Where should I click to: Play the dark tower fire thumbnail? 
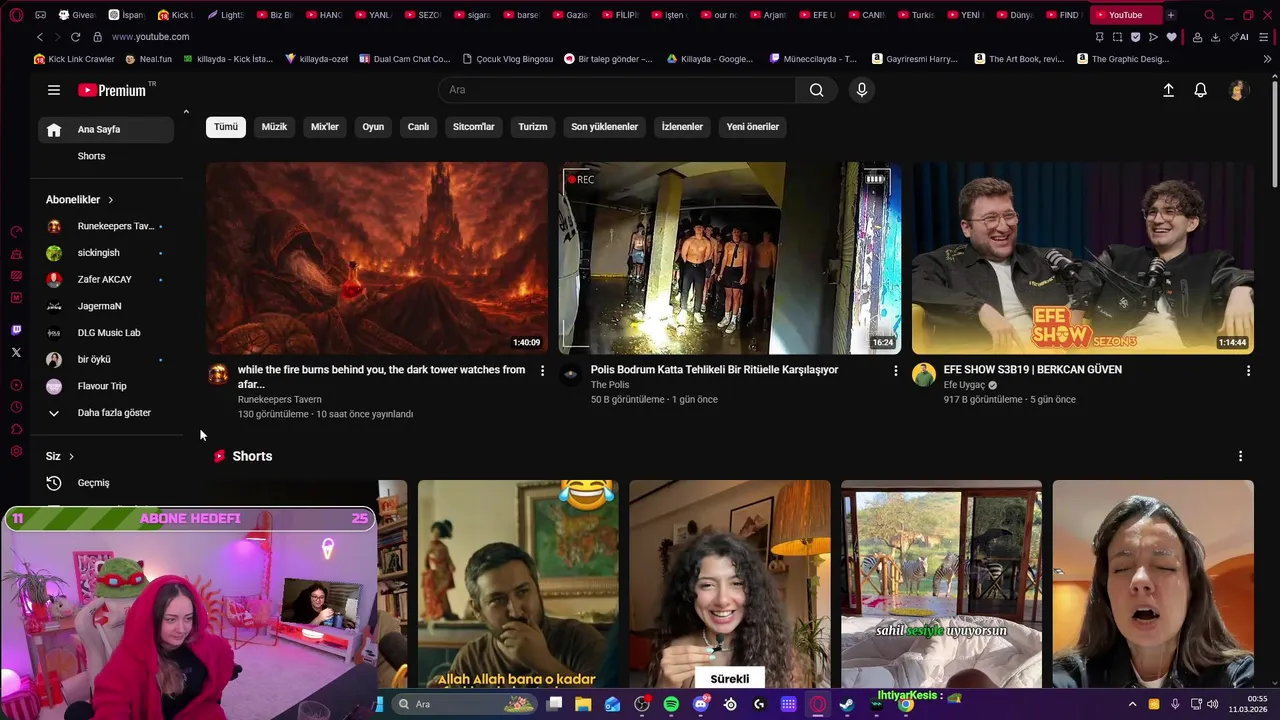(x=377, y=258)
